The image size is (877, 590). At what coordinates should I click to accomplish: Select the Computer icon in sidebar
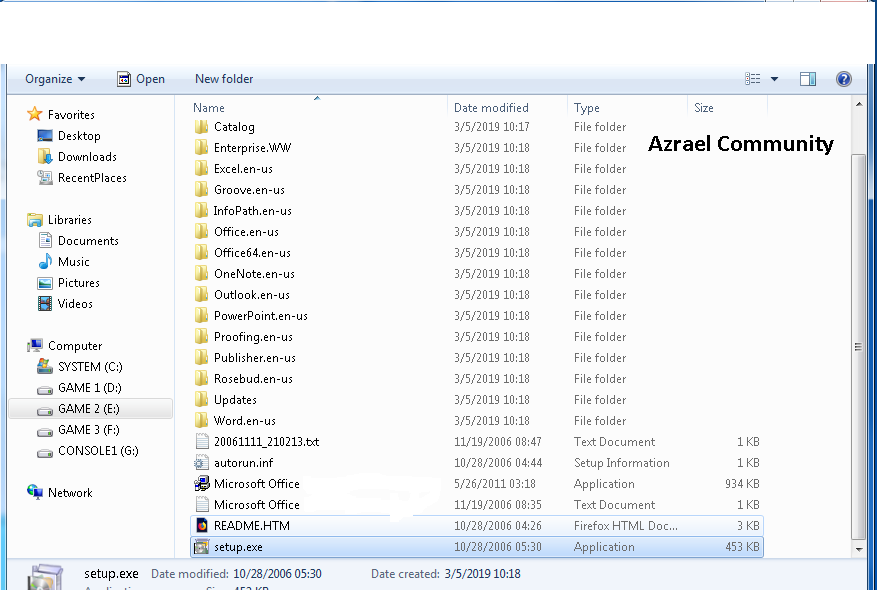coord(35,346)
